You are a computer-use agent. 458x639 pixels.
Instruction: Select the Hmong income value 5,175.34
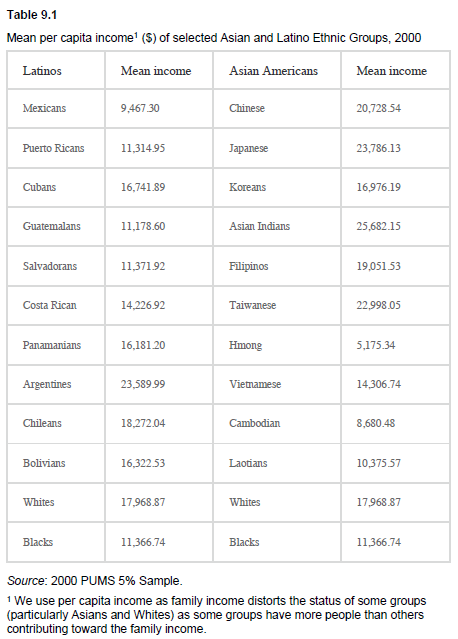pos(376,345)
